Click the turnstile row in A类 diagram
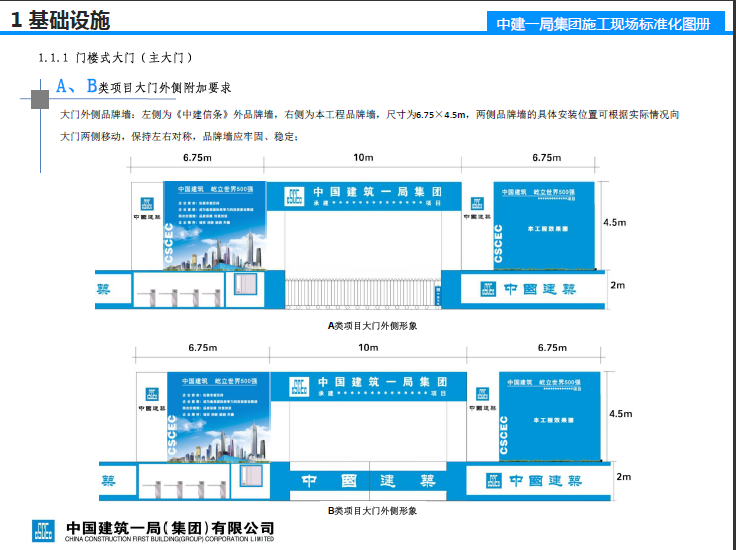 (x=179, y=298)
